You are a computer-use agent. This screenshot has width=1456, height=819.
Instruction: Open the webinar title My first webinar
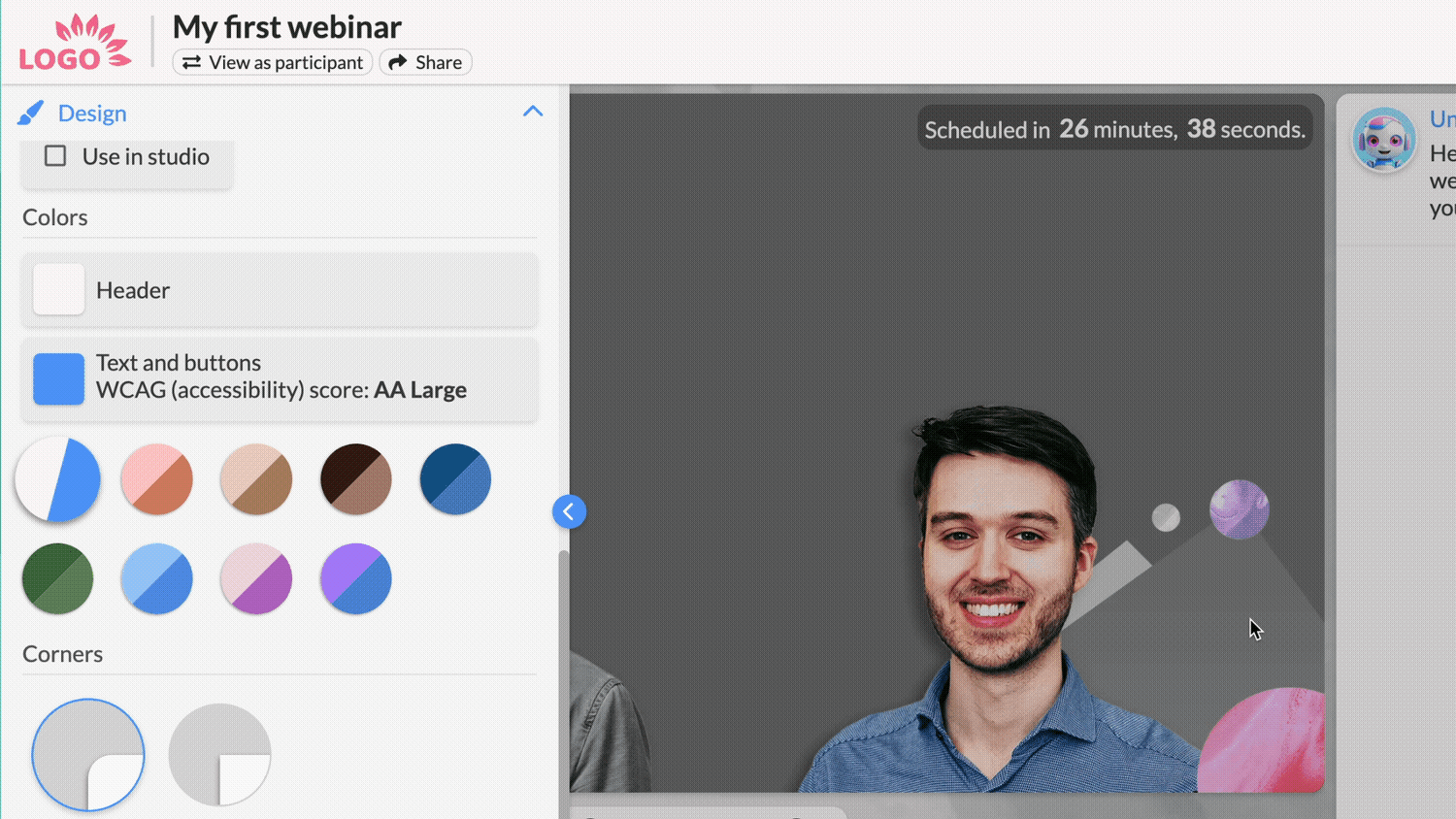click(286, 26)
